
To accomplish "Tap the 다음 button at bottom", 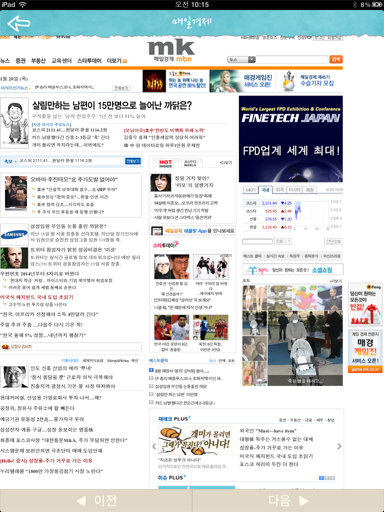I will [288, 500].
